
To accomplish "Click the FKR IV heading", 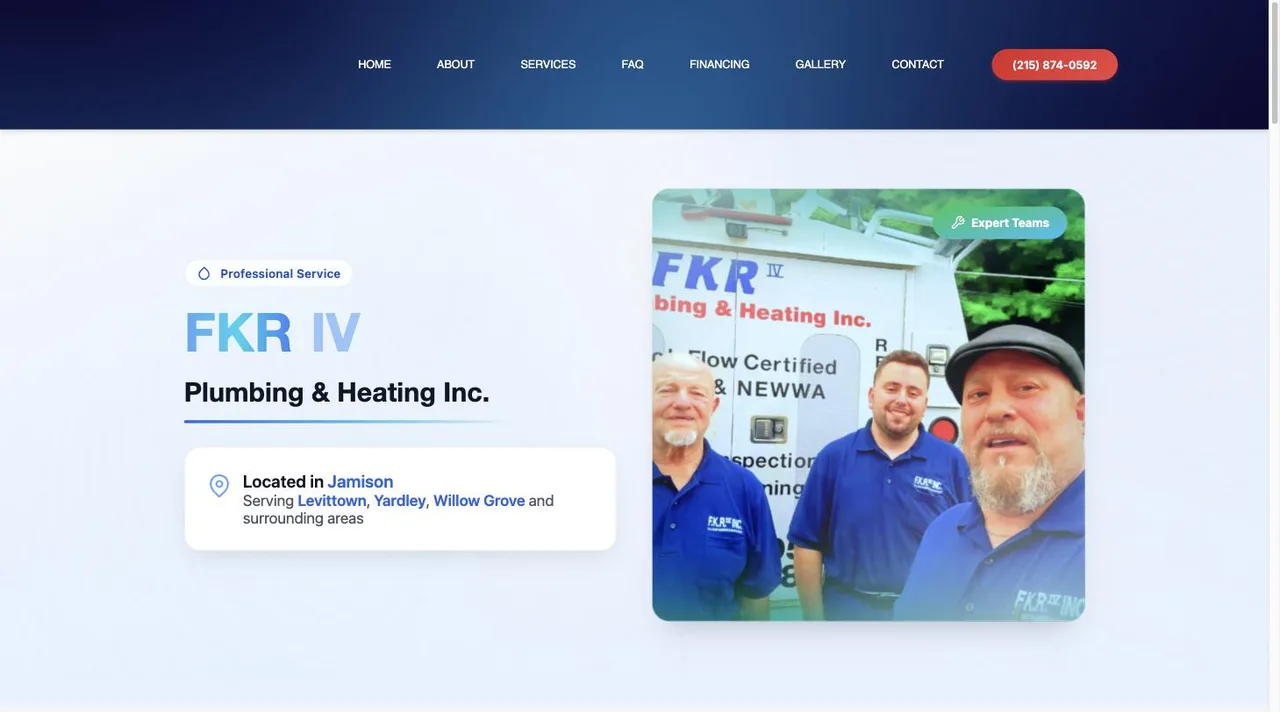I will click(272, 332).
